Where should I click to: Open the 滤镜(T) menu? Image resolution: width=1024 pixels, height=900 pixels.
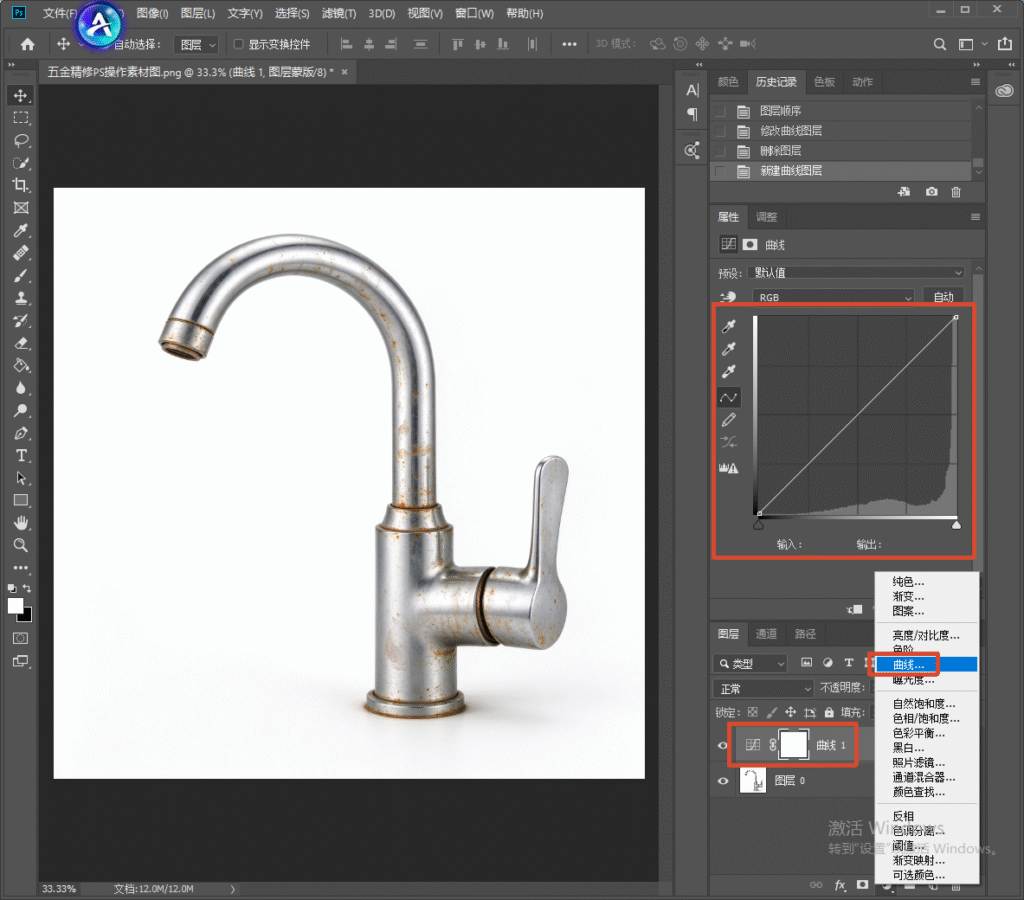[339, 13]
